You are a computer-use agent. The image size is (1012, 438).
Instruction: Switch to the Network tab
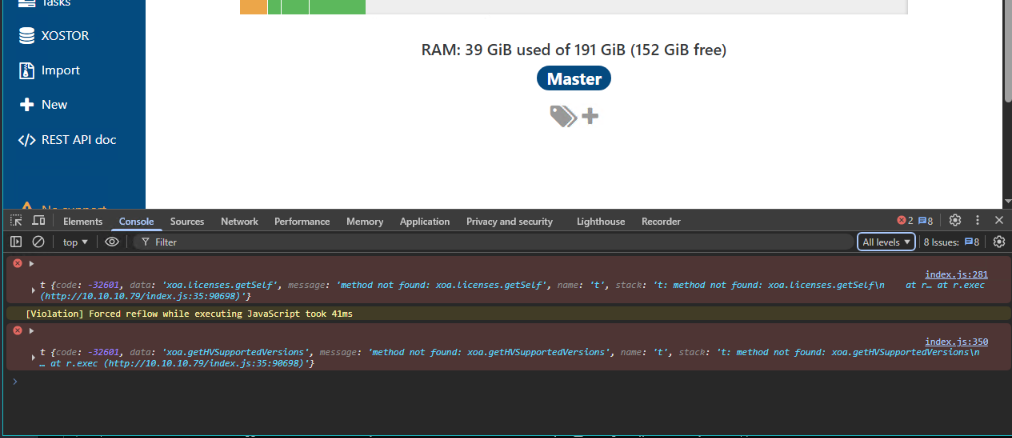click(x=239, y=221)
